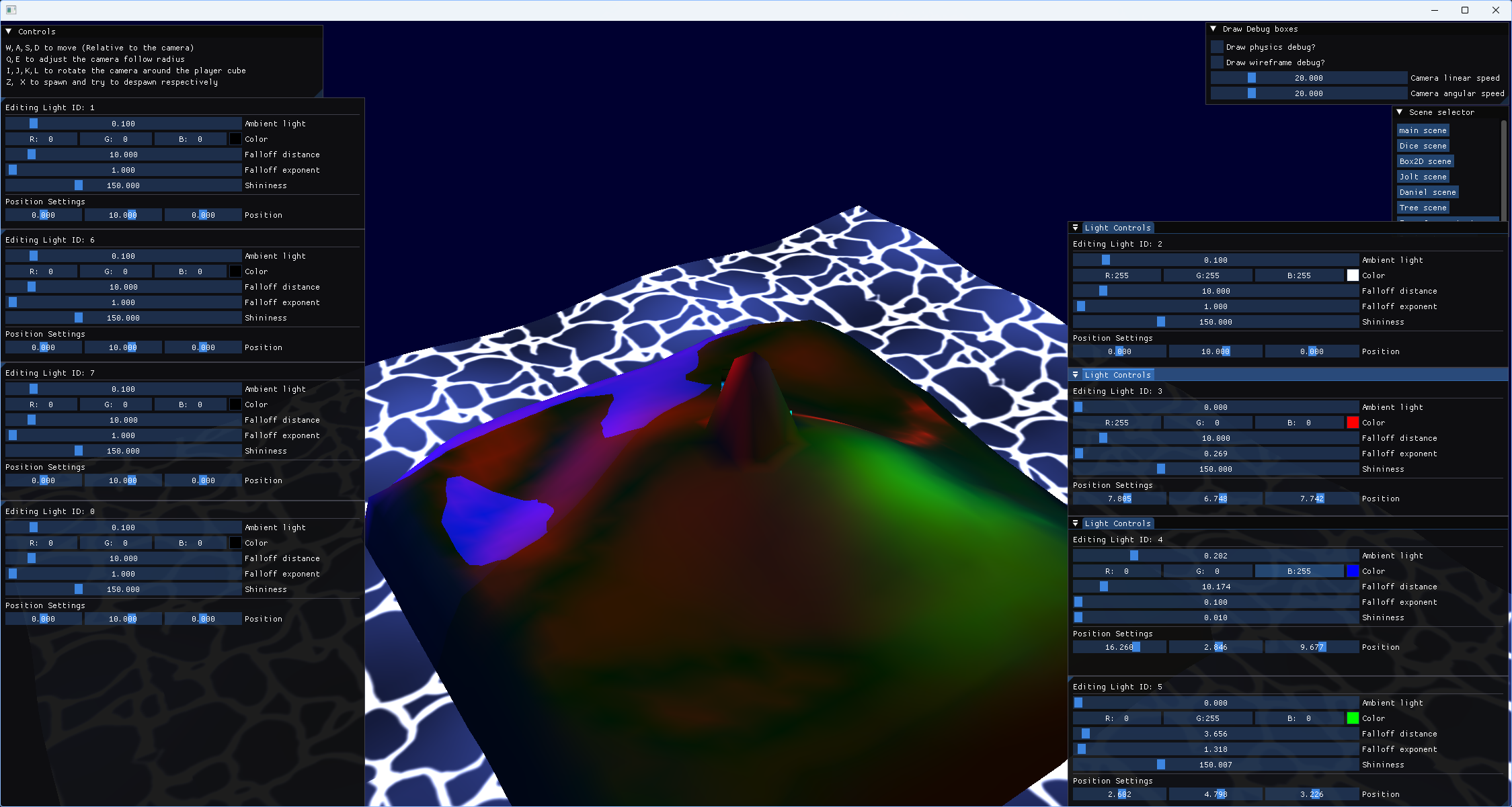Image resolution: width=1512 pixels, height=807 pixels.
Task: Click the Light Controls title above Light 2
Action: coord(1117,228)
